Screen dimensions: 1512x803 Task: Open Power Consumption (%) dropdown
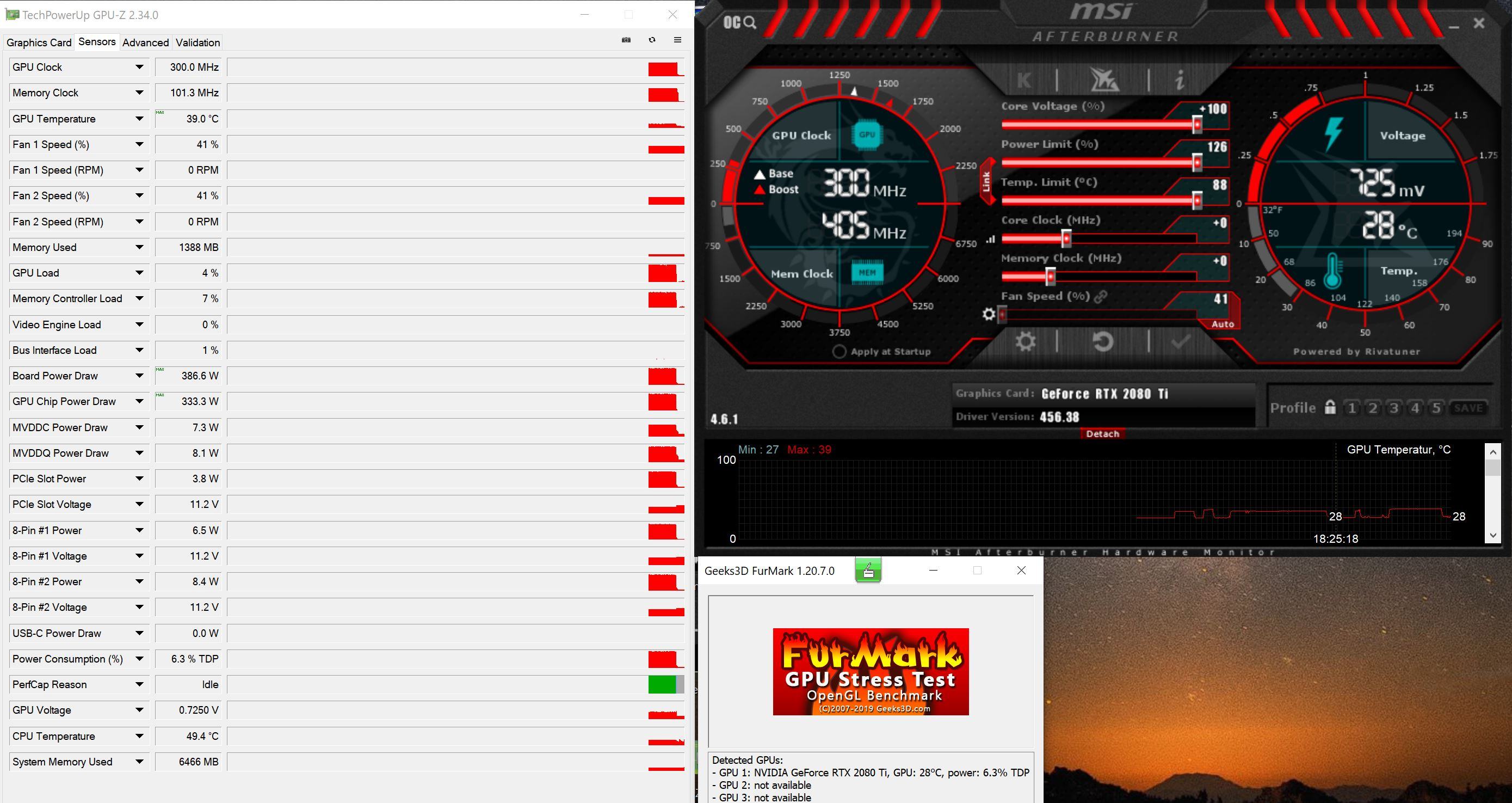point(139,659)
